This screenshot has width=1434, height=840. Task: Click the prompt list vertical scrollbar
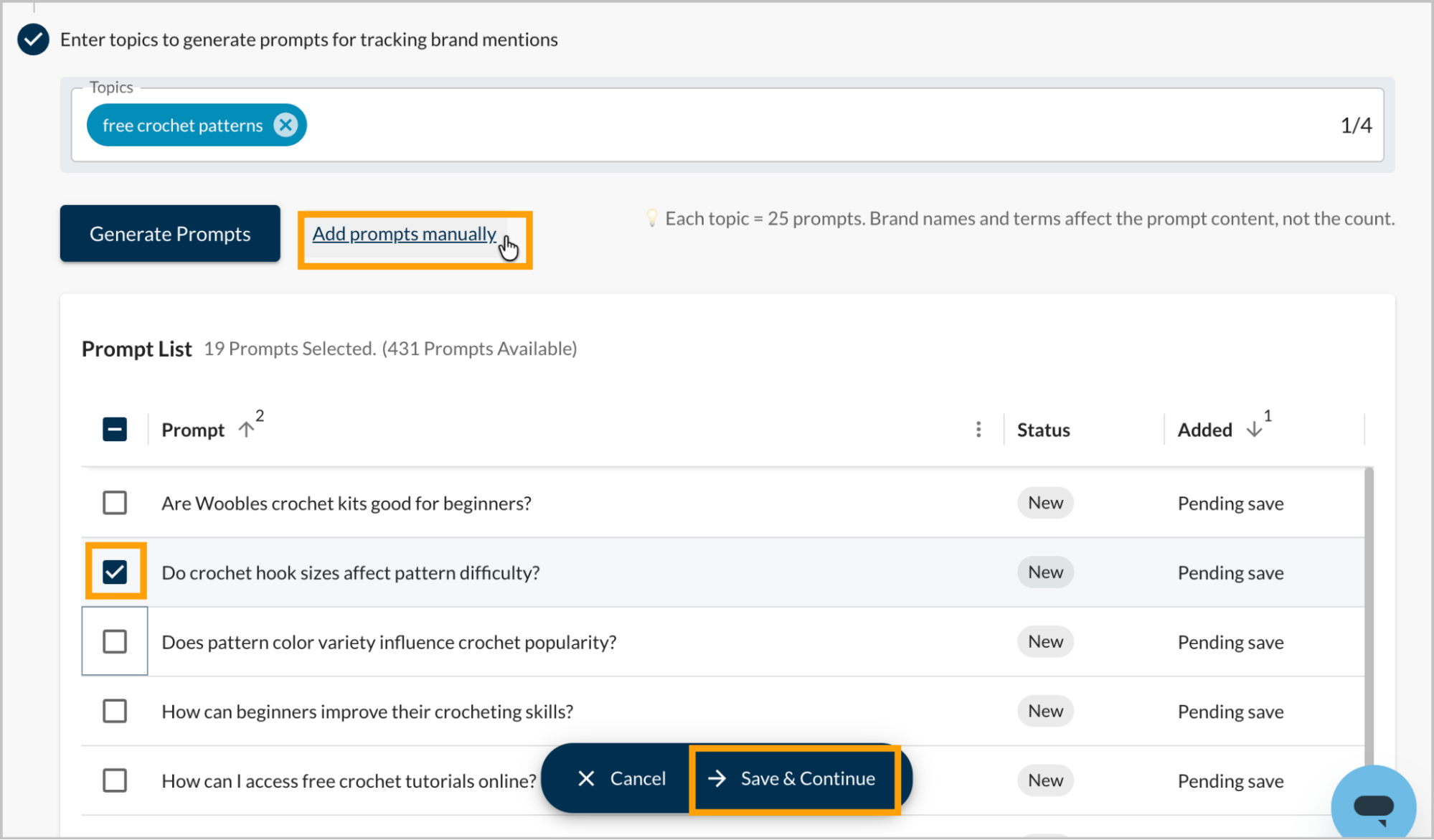pyautogui.click(x=1369, y=617)
